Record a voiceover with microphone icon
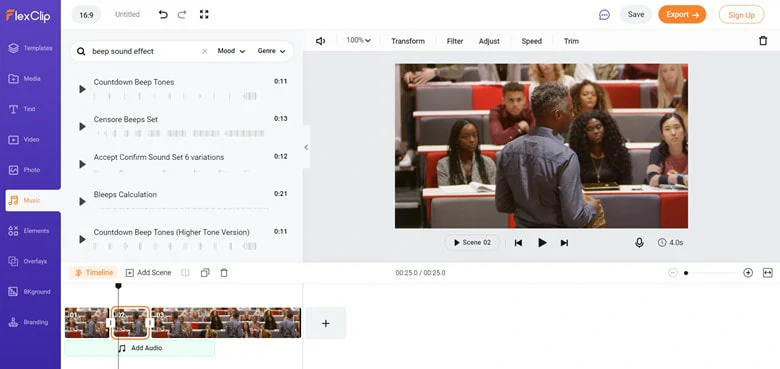Screen dimensions: 780x369 [639, 243]
